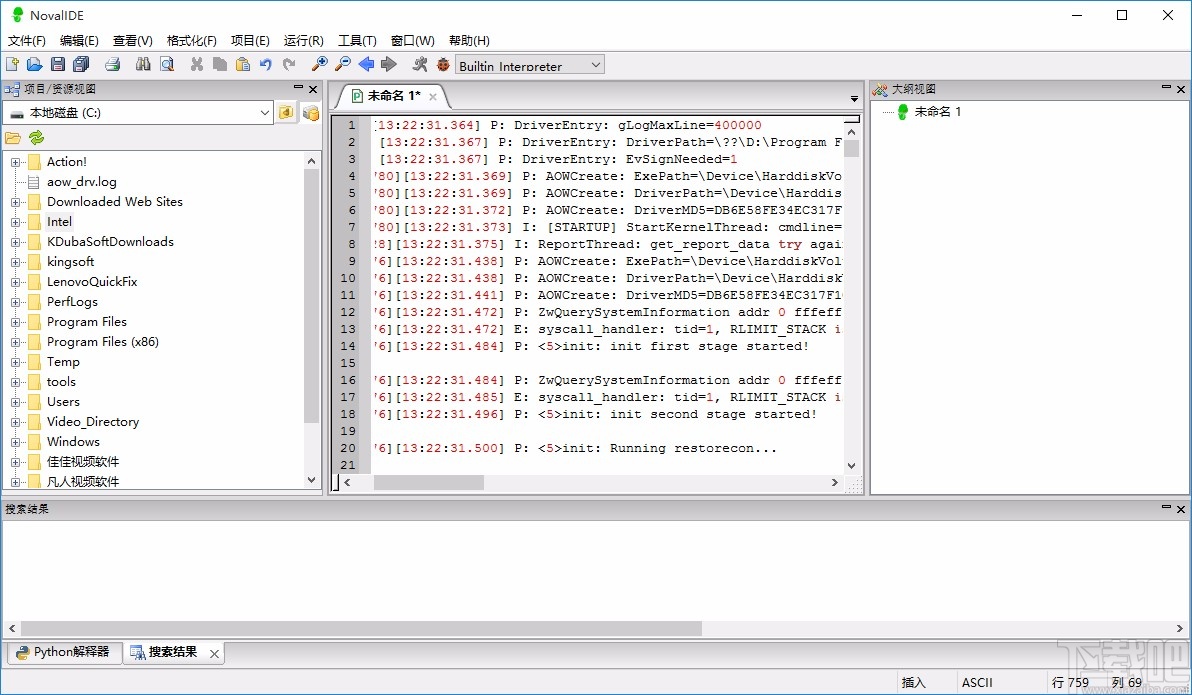
Task: Click the Save All toolbar icon
Action: click(81, 65)
